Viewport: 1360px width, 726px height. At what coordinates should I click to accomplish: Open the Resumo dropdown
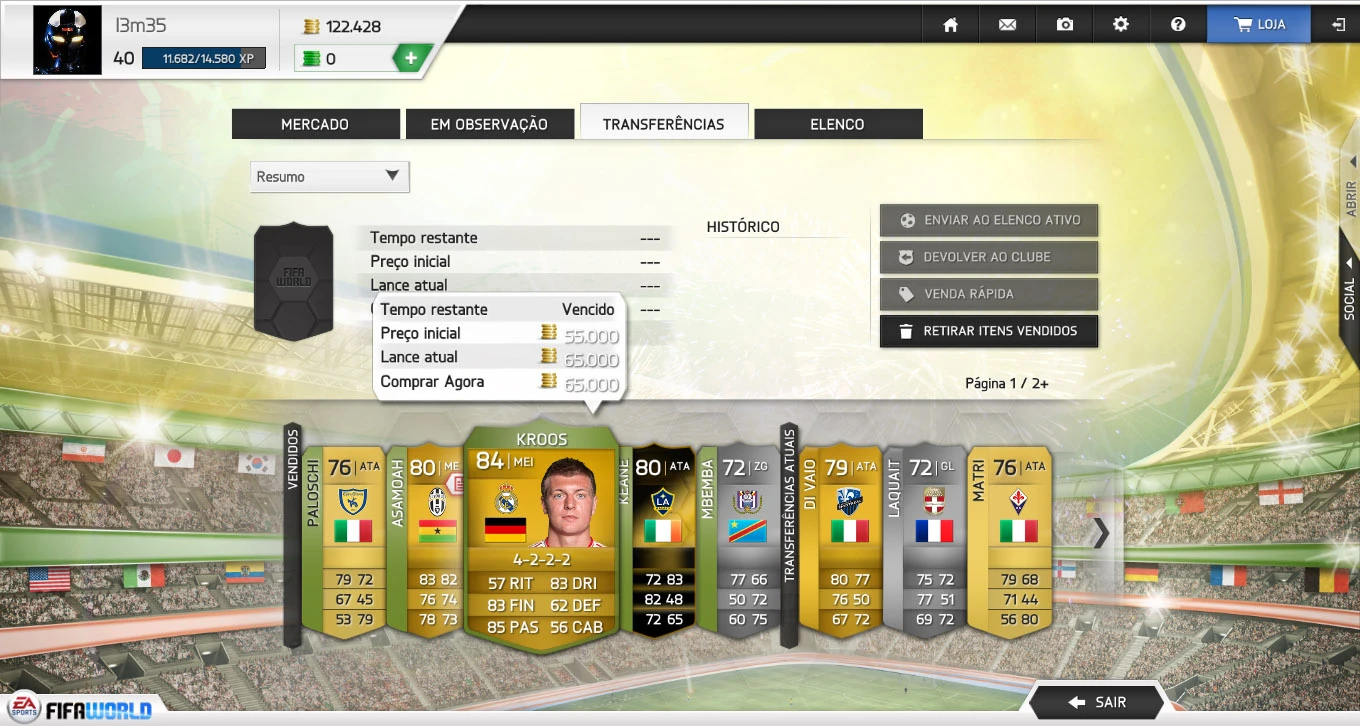coord(330,177)
